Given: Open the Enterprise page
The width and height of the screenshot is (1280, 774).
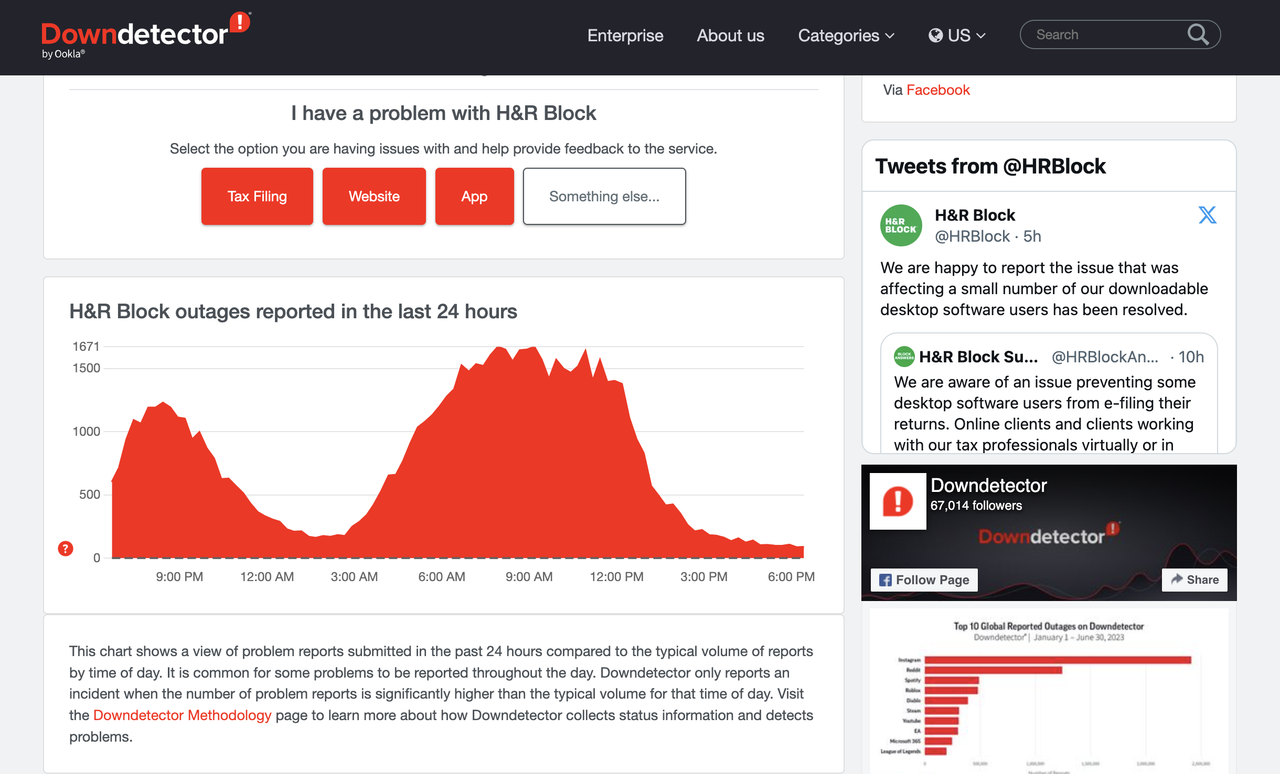Looking at the screenshot, I should (625, 35).
